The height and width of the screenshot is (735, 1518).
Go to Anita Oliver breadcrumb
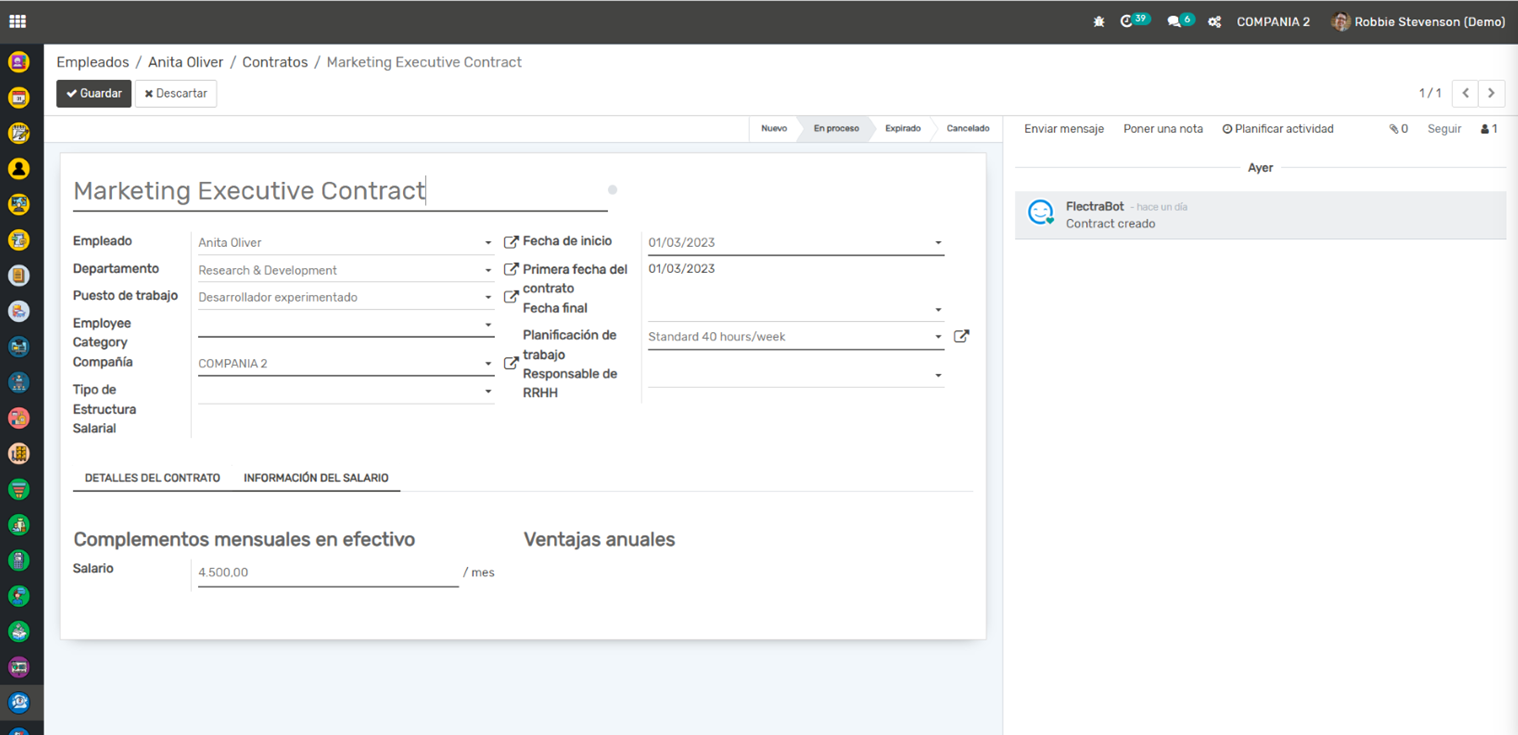pyautogui.click(x=186, y=62)
